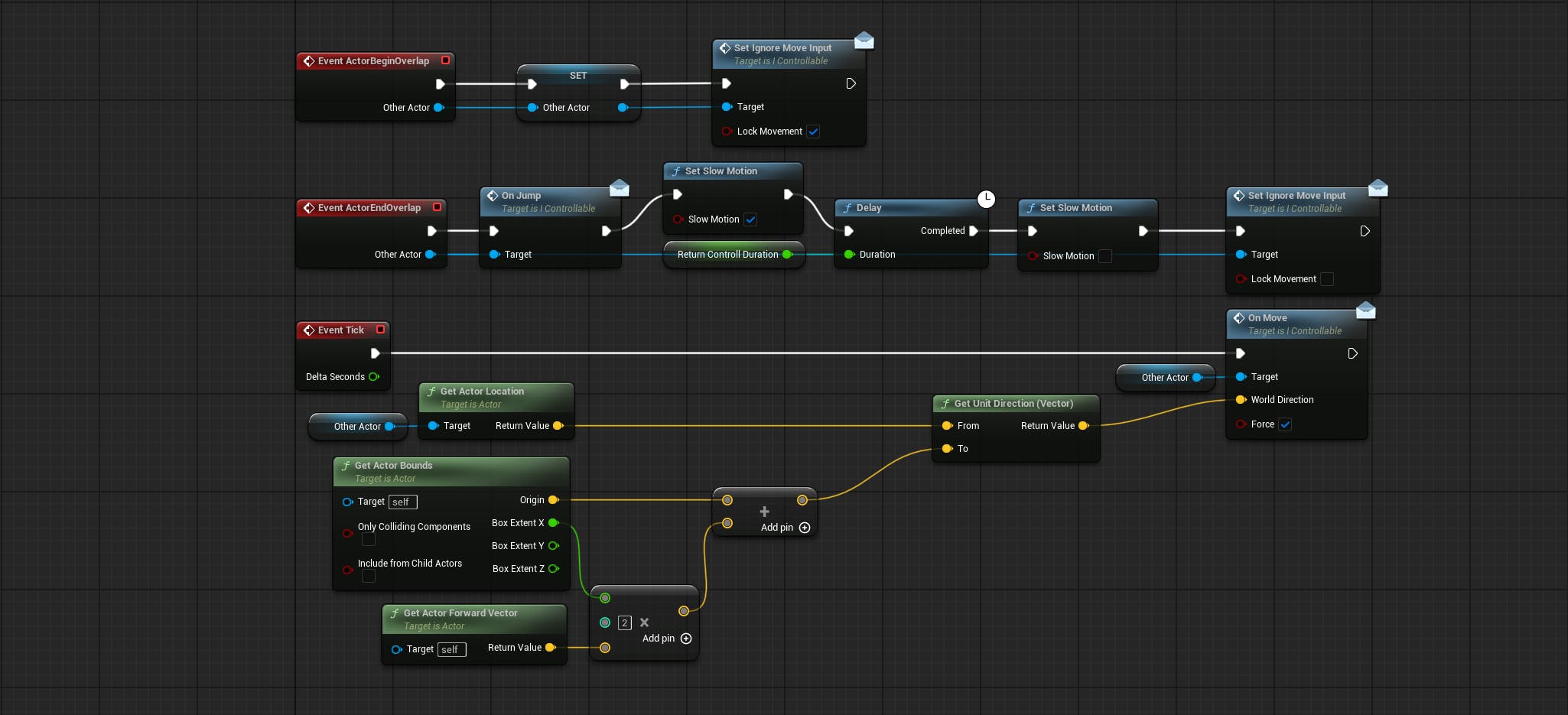Click the envelope icon on On Jump node
Screen dimensions: 1568x715
pos(620,187)
